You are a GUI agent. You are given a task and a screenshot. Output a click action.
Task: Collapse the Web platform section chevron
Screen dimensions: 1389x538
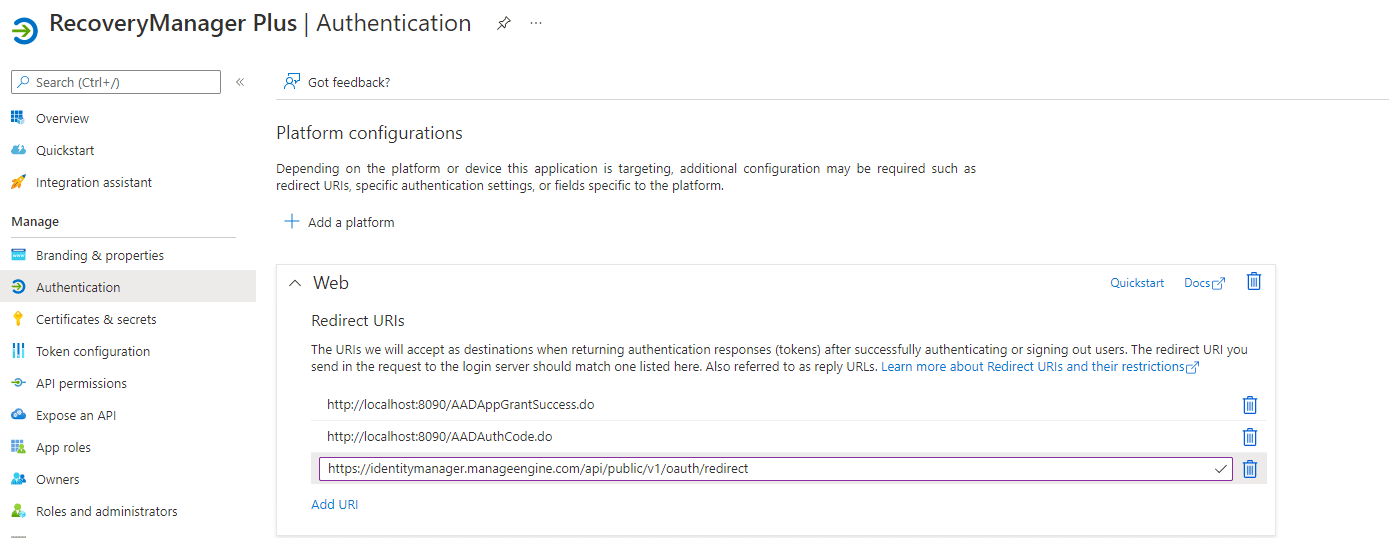coord(294,283)
